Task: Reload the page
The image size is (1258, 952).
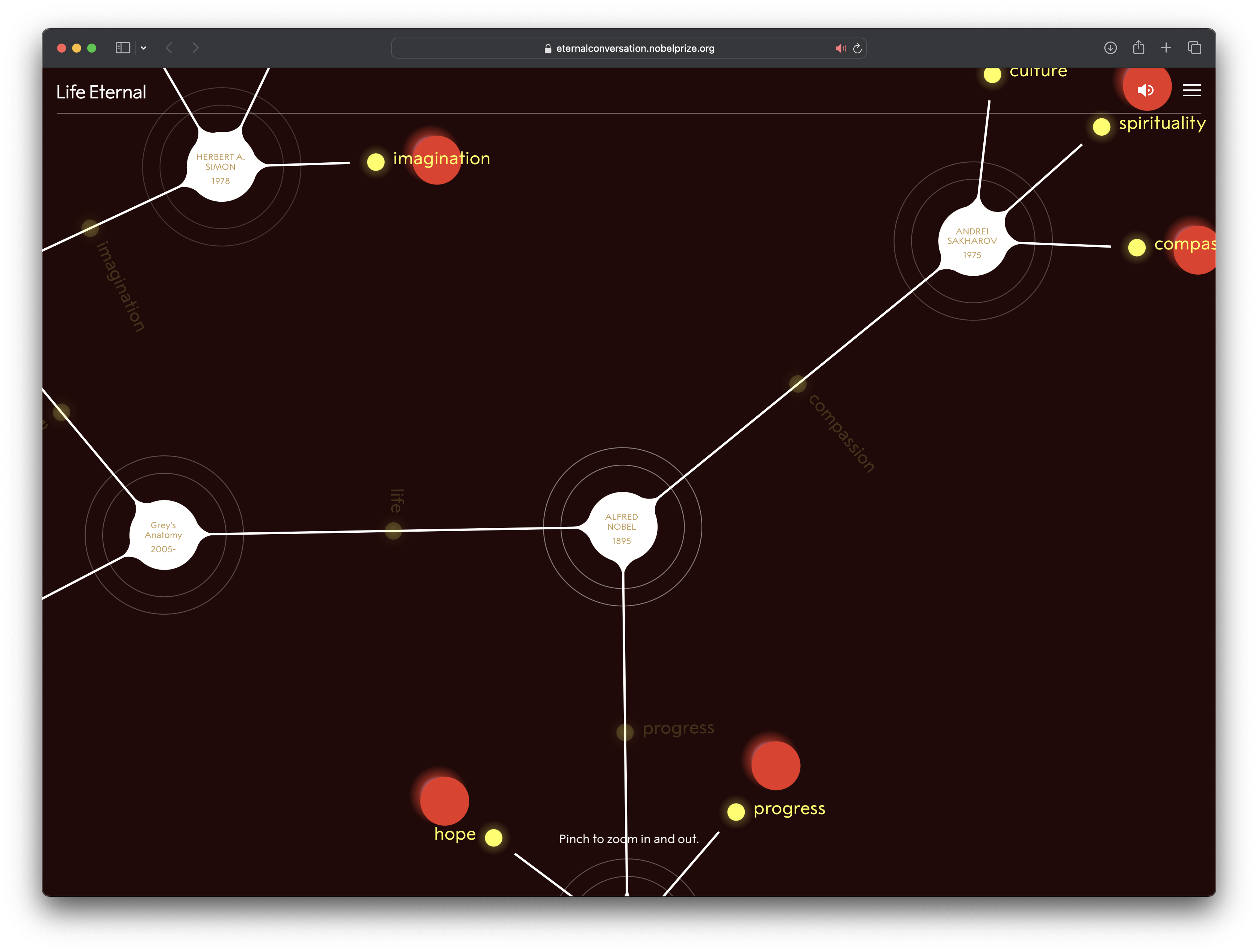Action: [x=857, y=48]
